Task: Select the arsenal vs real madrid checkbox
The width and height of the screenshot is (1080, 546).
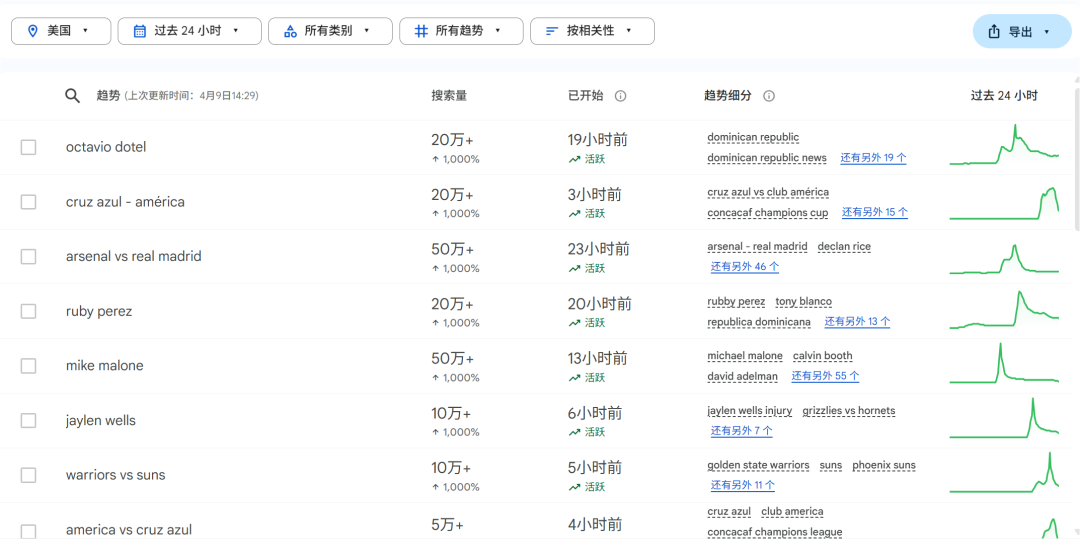Action: (x=28, y=257)
